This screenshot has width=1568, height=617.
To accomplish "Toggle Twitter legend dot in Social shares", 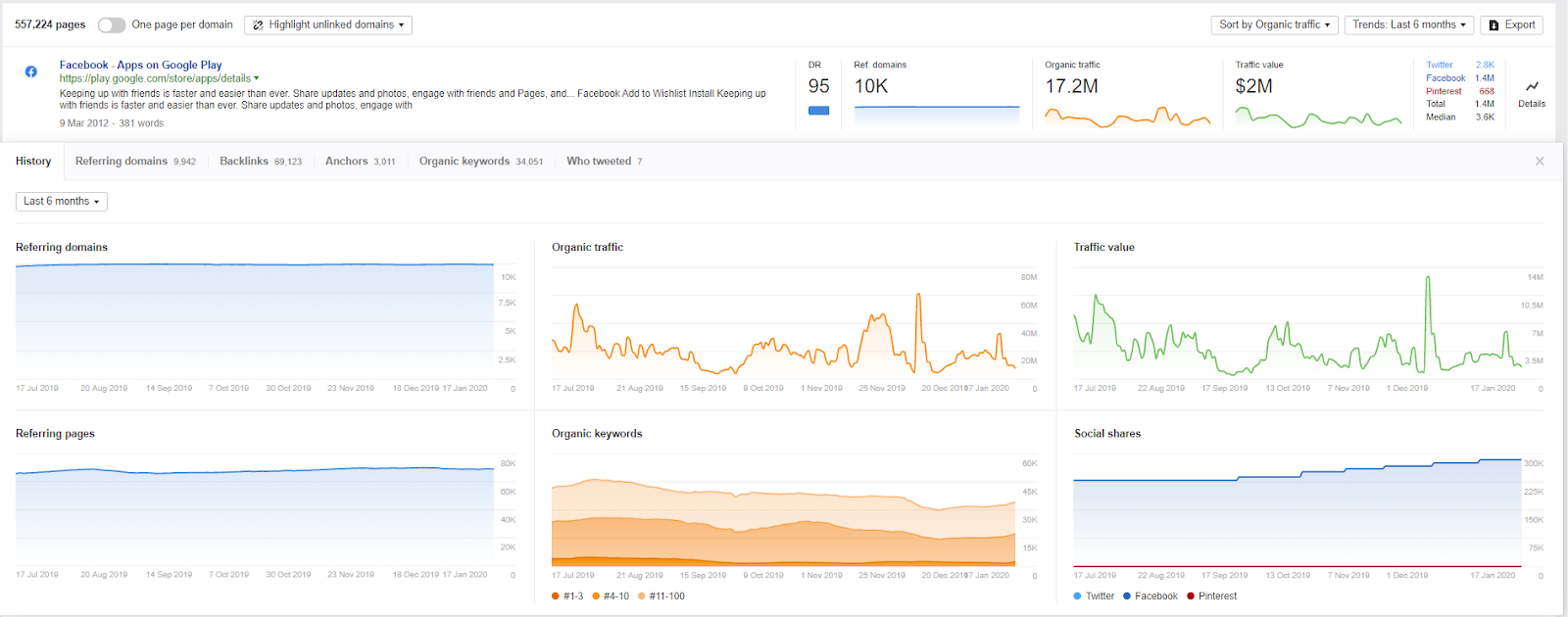I will point(1078,595).
